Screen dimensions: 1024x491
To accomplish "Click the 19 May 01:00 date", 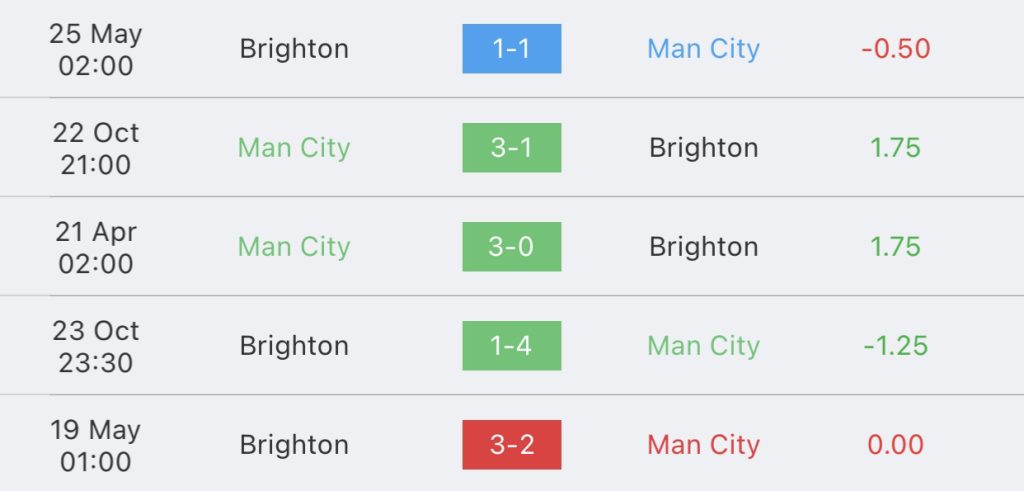I will (95, 445).
